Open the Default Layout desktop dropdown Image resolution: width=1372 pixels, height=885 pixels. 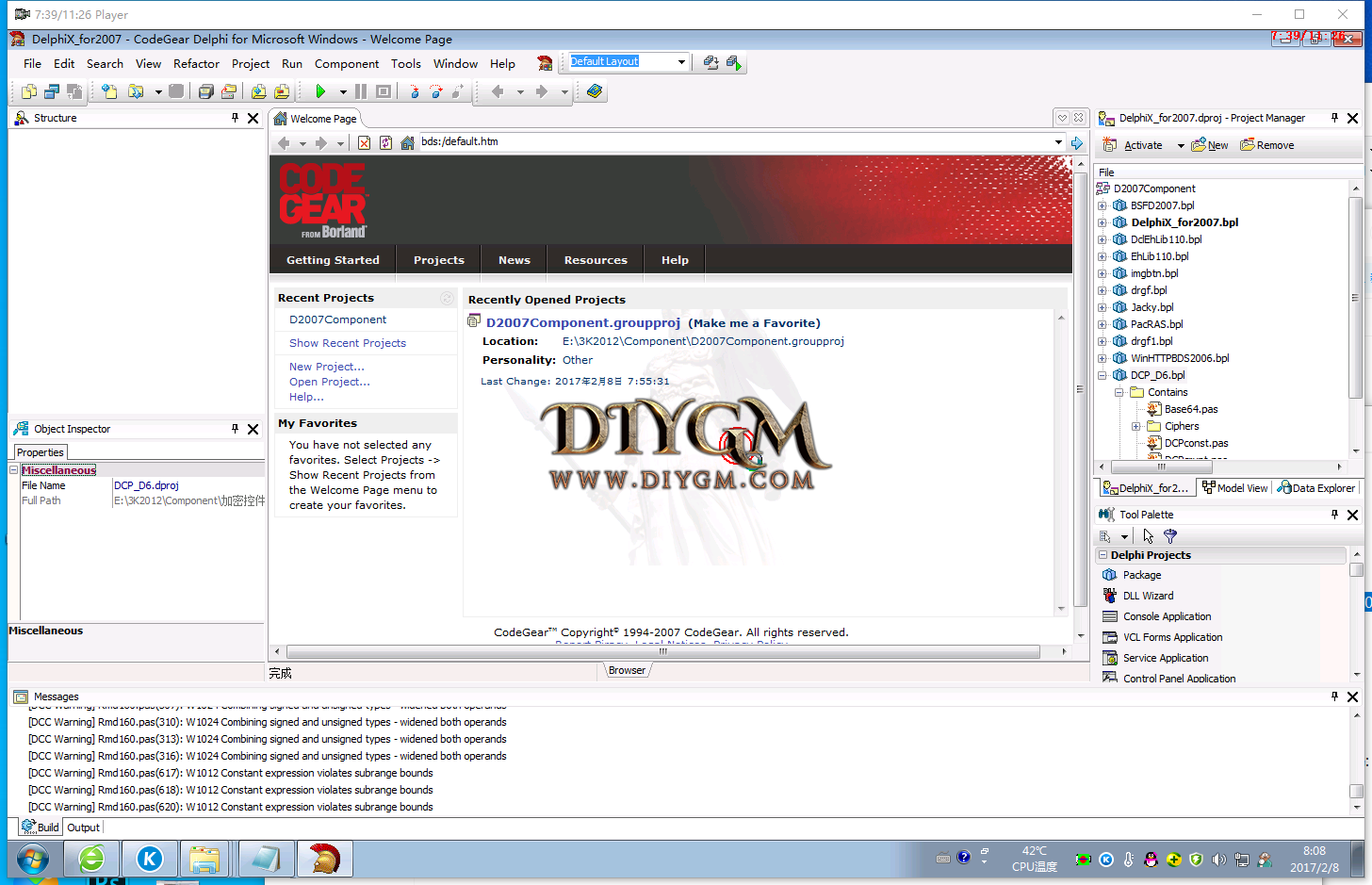pos(681,62)
